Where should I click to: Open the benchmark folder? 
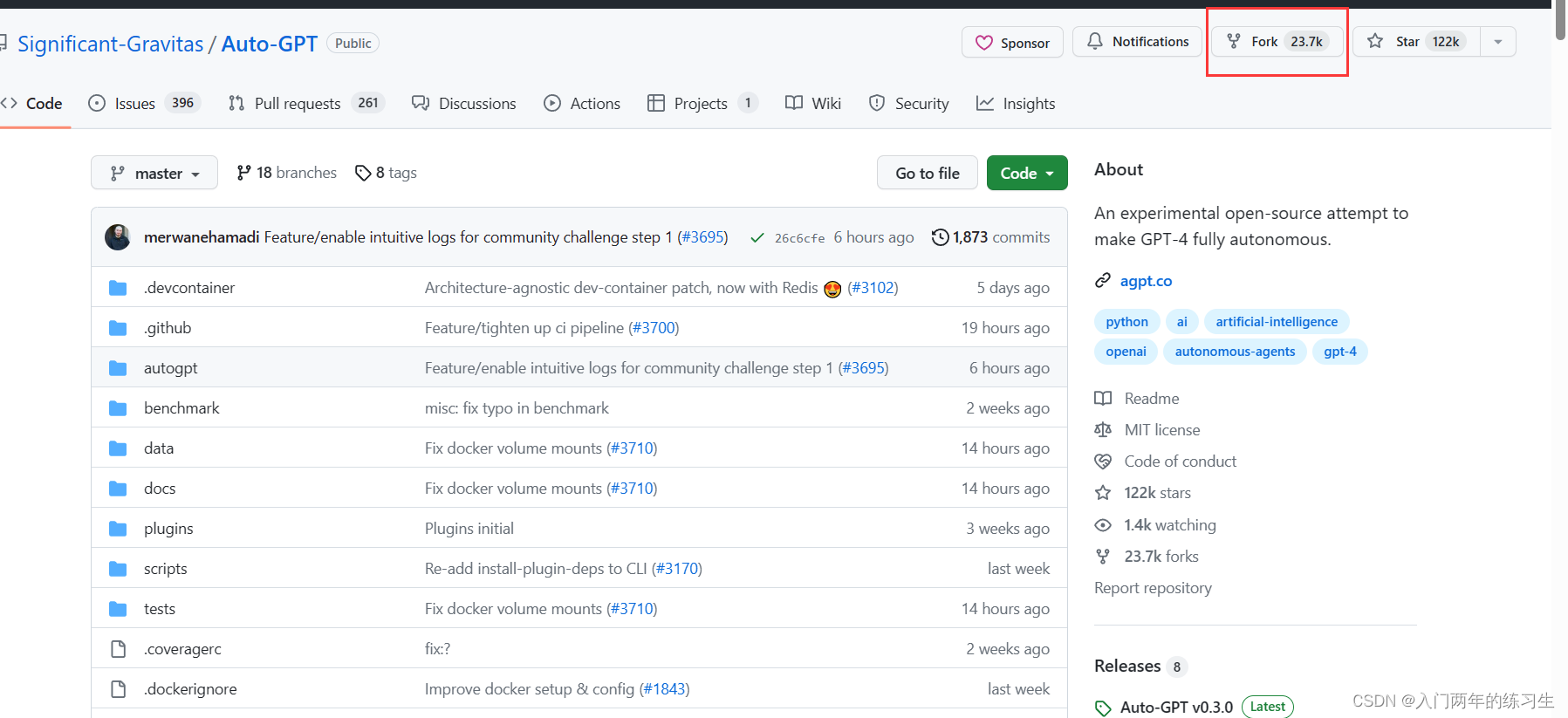(181, 408)
